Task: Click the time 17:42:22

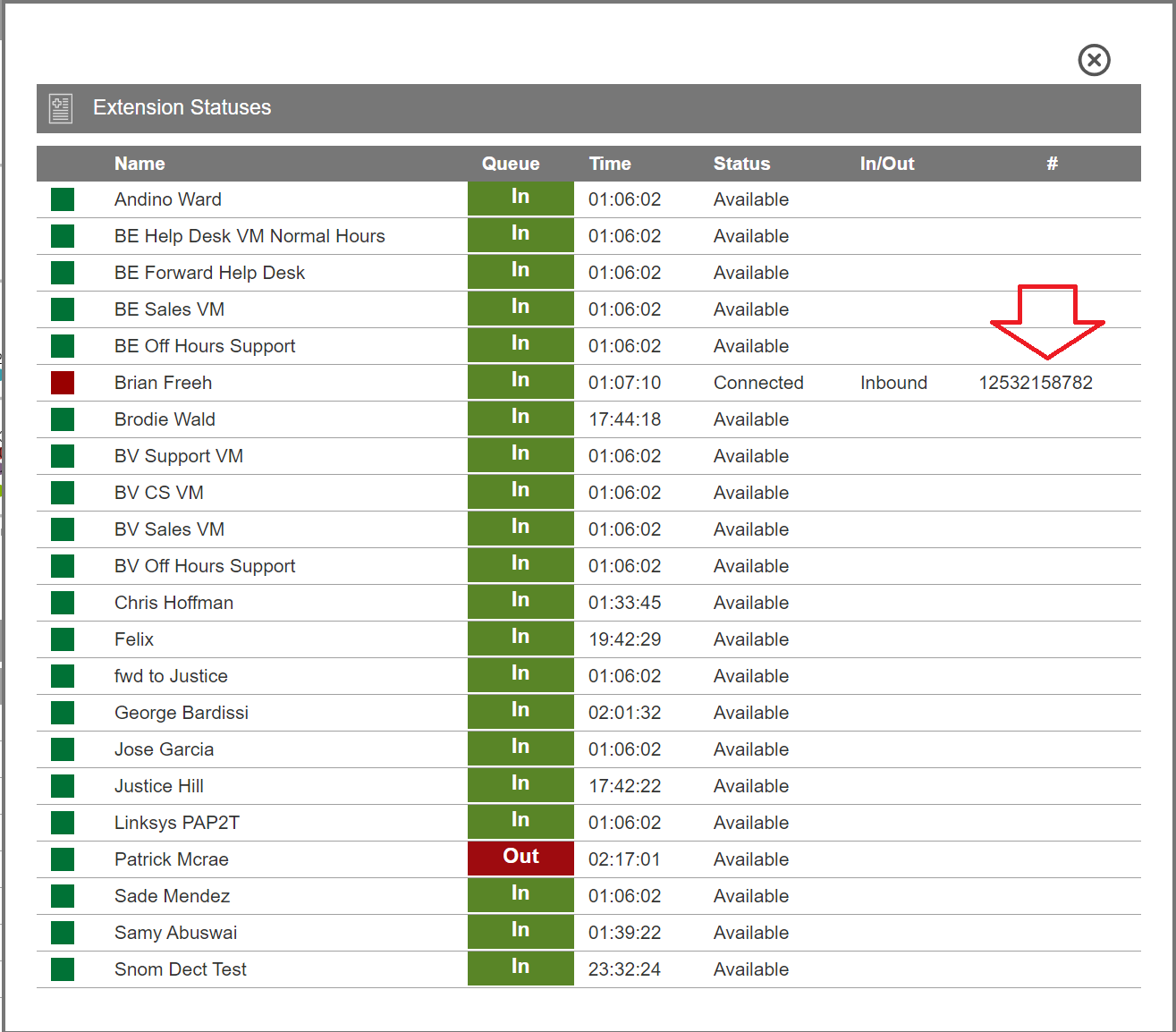Action: (624, 786)
